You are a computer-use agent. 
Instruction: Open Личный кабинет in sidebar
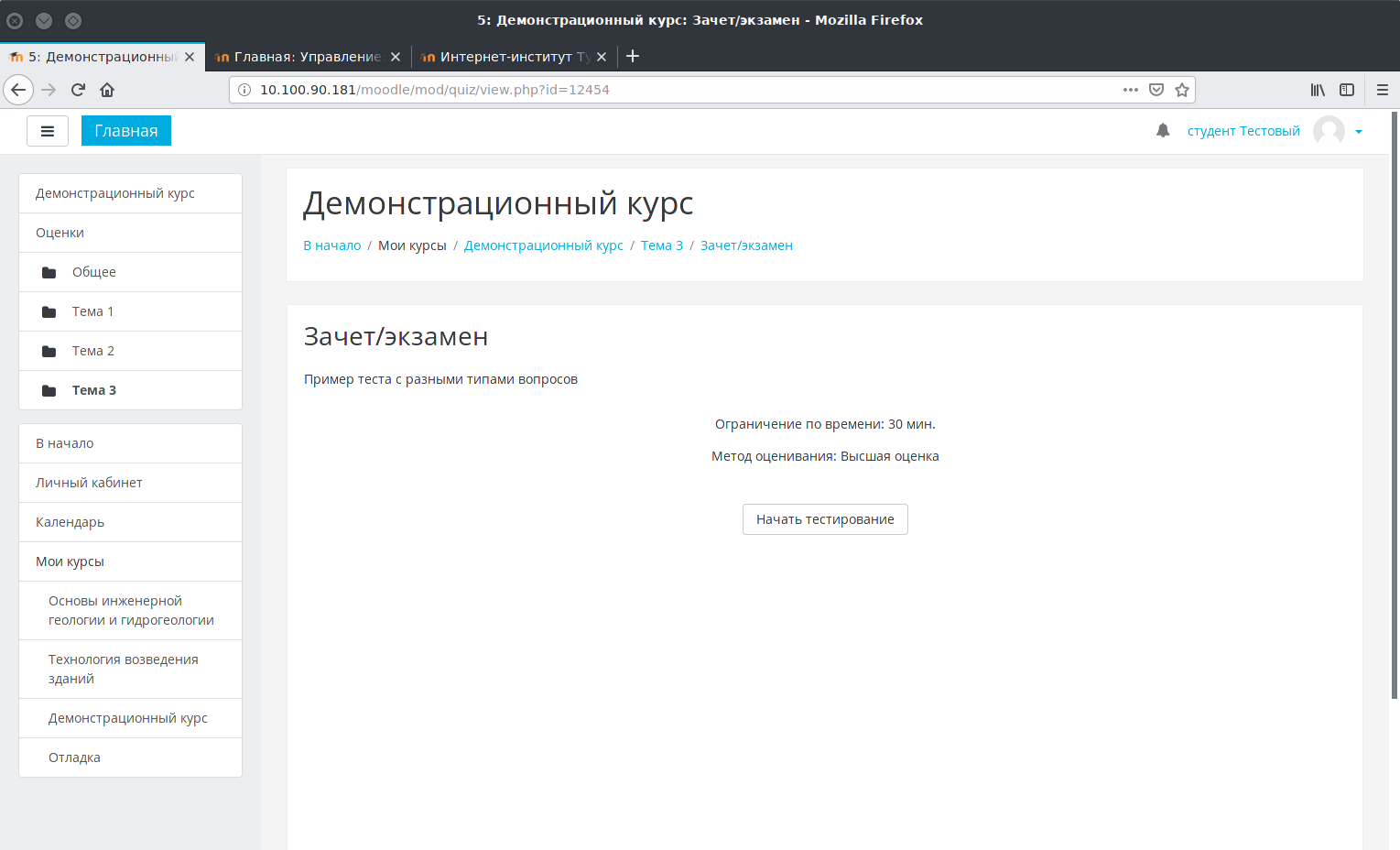point(130,483)
